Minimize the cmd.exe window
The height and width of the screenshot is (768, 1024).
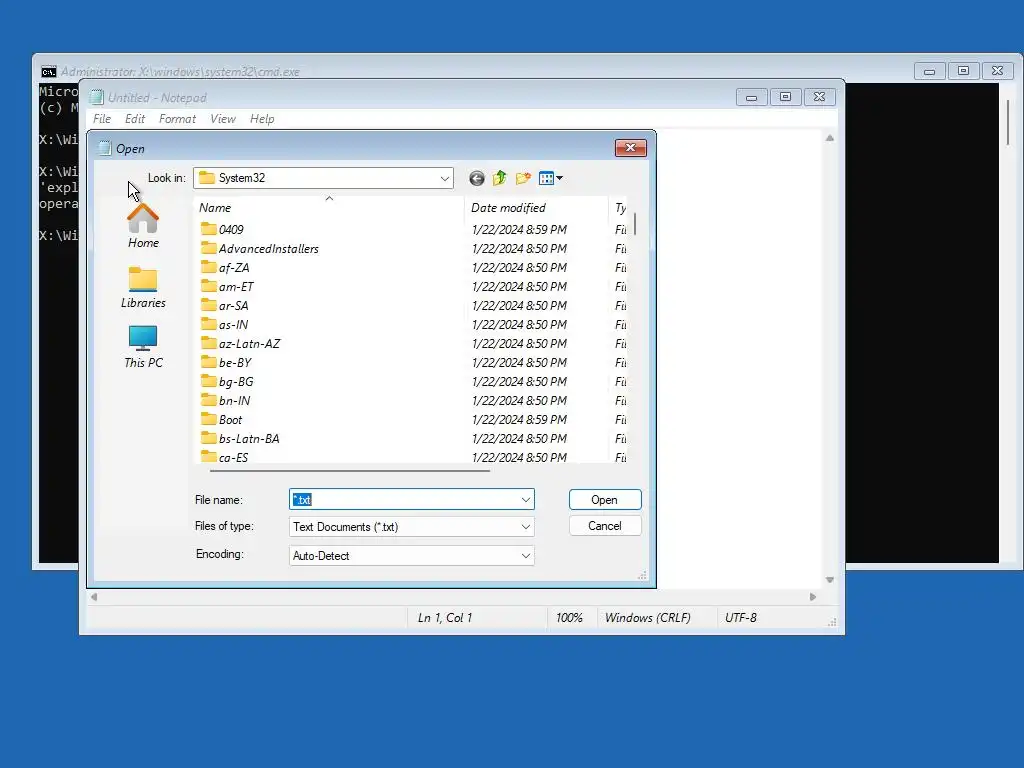point(929,71)
